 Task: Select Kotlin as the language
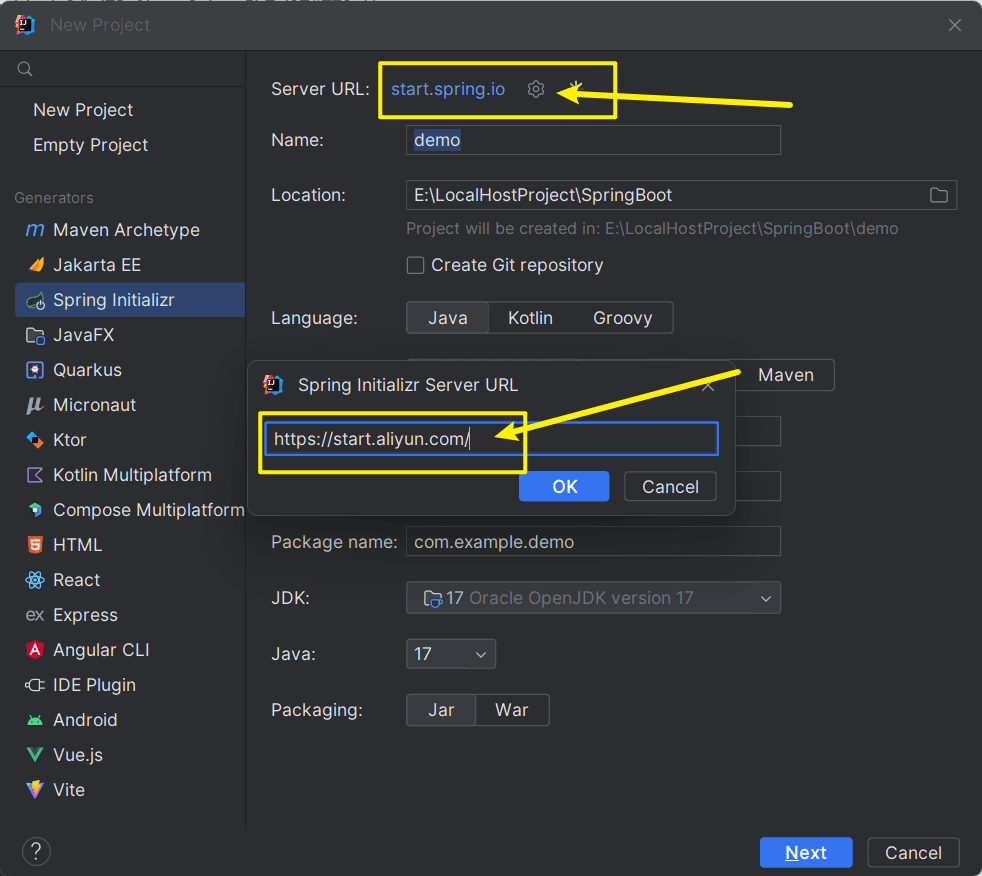click(530, 318)
